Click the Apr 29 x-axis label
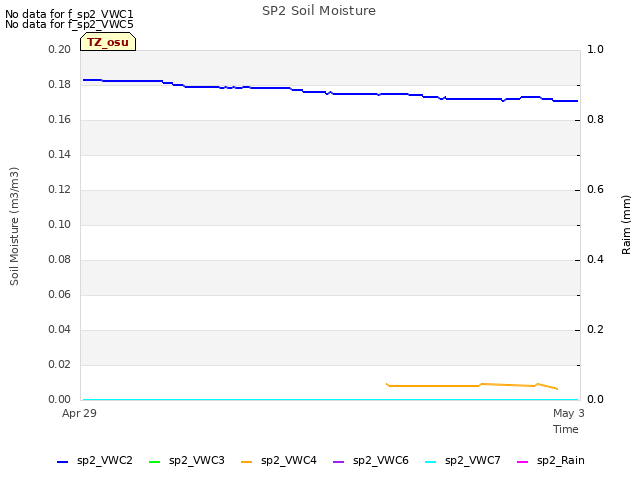The image size is (640, 480). (79, 413)
